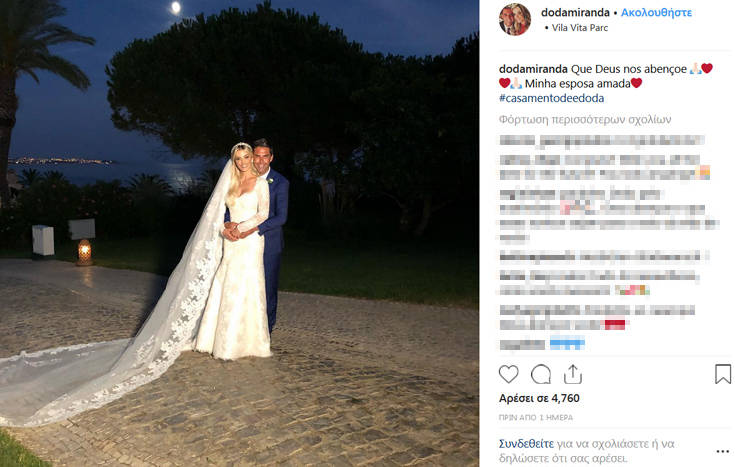735x467 pixels.
Task: Click the Συνδεθείτε login link
Action: pos(526,444)
